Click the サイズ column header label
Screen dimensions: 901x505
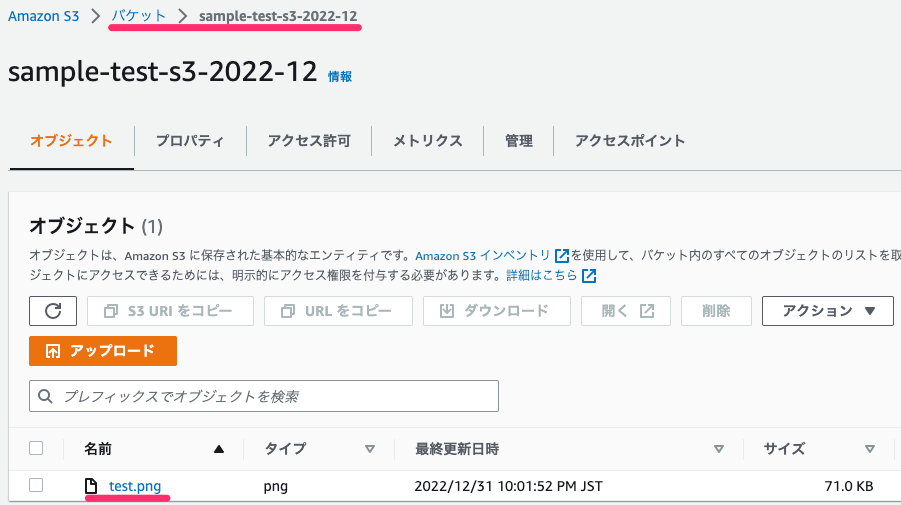(x=784, y=449)
